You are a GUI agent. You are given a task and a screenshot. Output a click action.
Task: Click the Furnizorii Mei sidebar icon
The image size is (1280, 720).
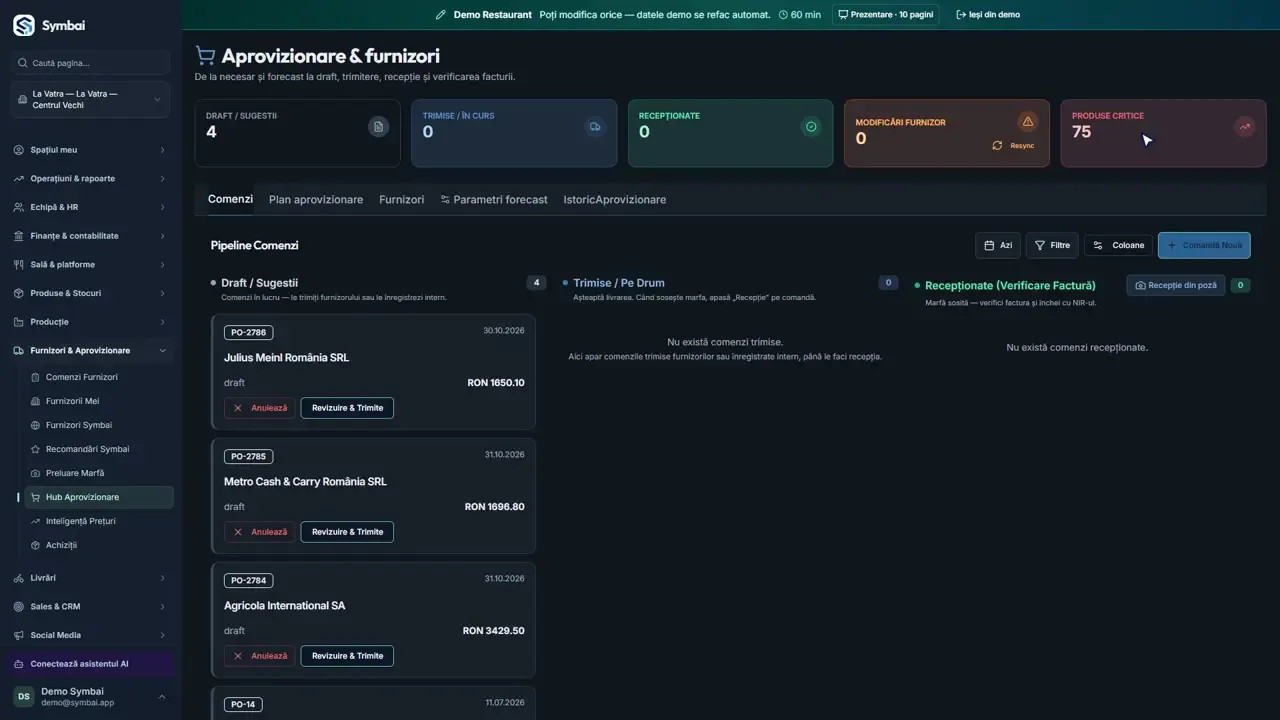tap(36, 401)
